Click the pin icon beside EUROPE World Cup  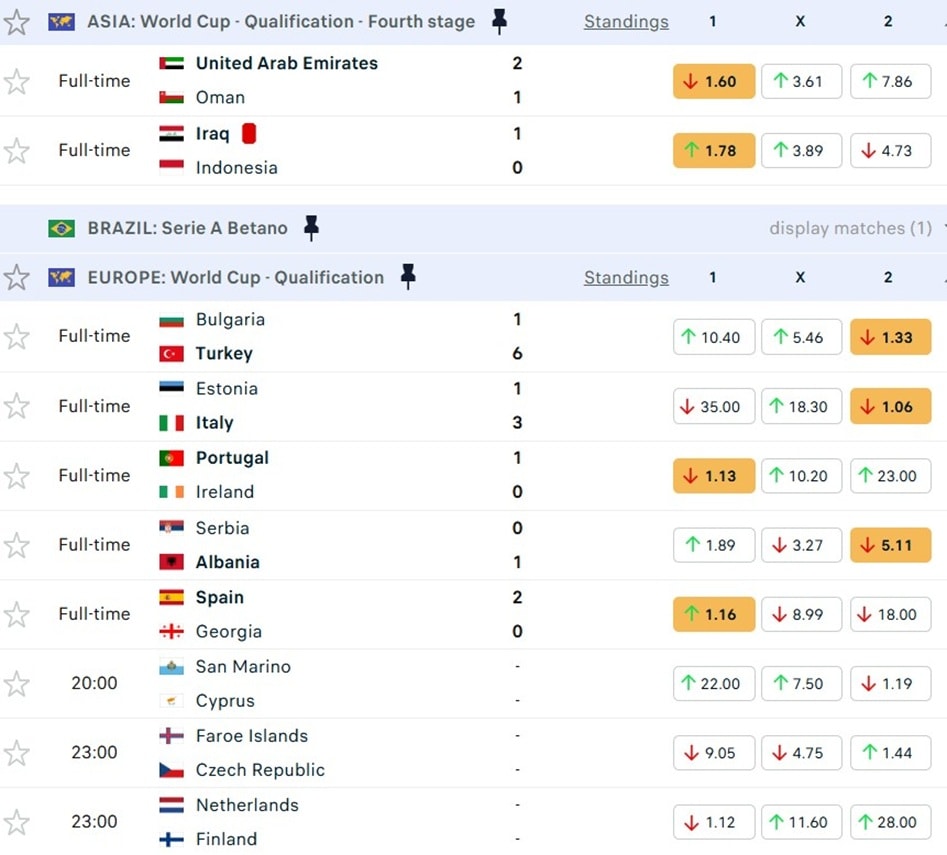tap(408, 277)
